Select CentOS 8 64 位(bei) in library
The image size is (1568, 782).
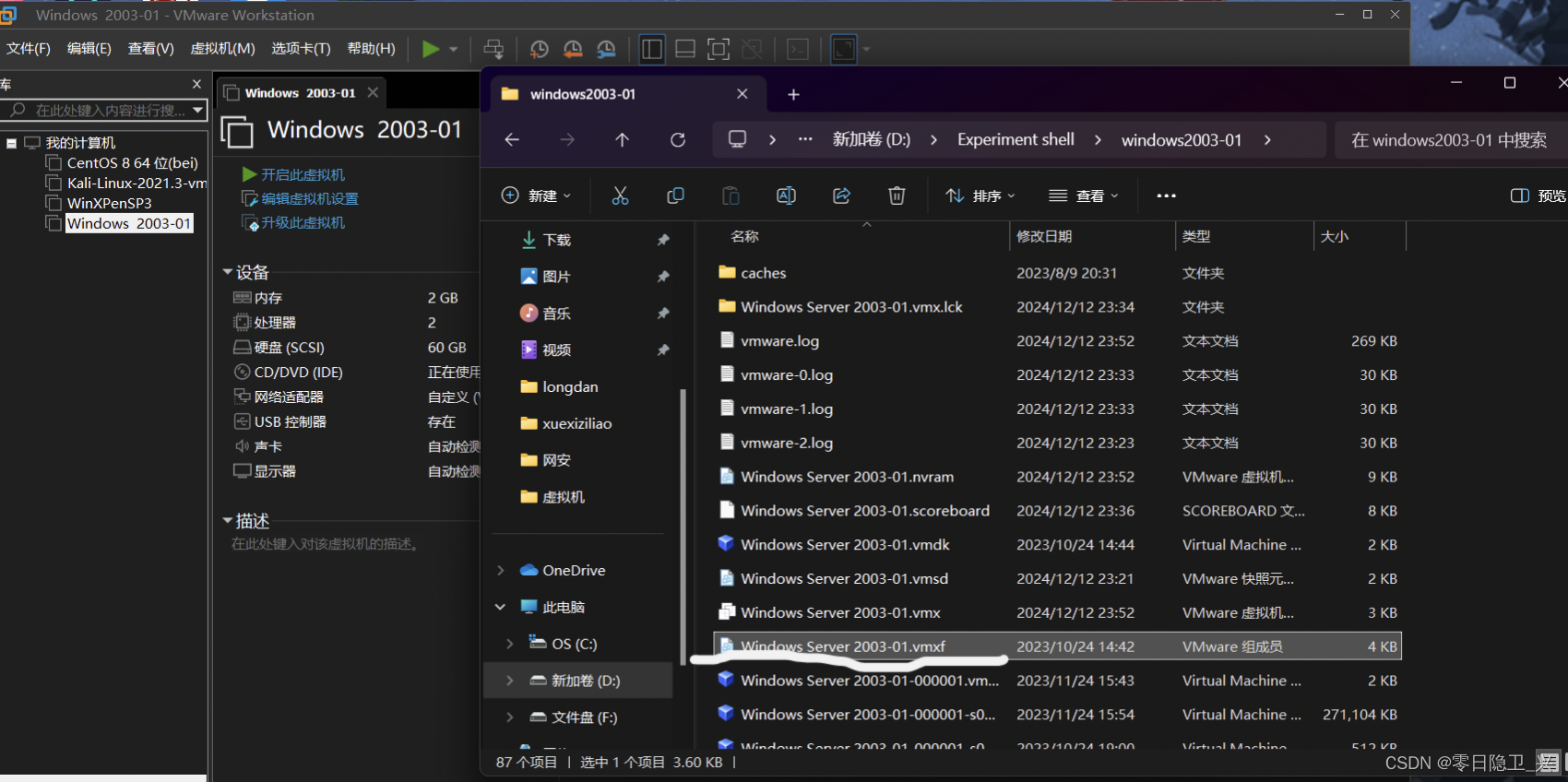132,163
